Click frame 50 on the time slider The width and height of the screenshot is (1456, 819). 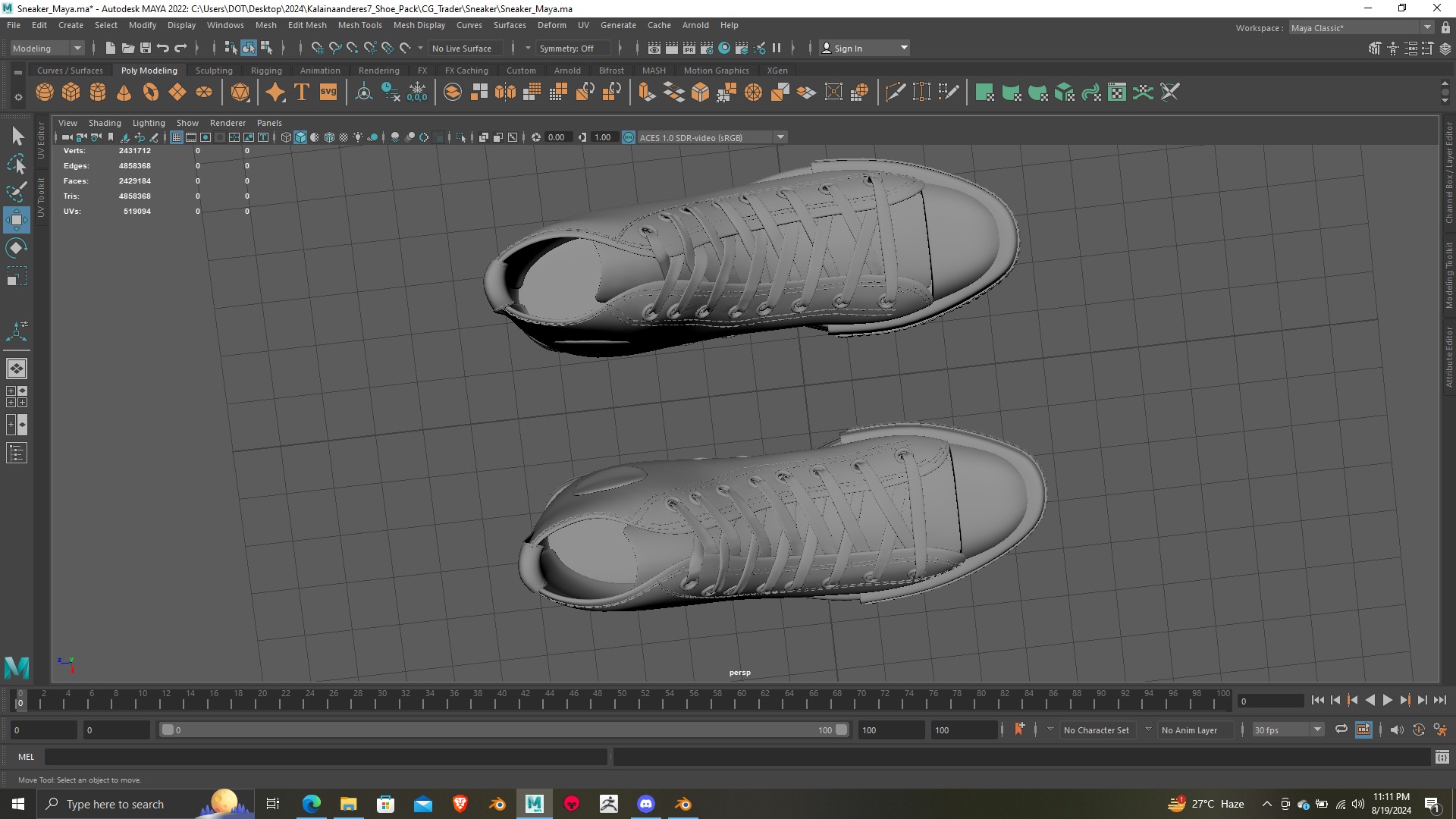point(621,699)
